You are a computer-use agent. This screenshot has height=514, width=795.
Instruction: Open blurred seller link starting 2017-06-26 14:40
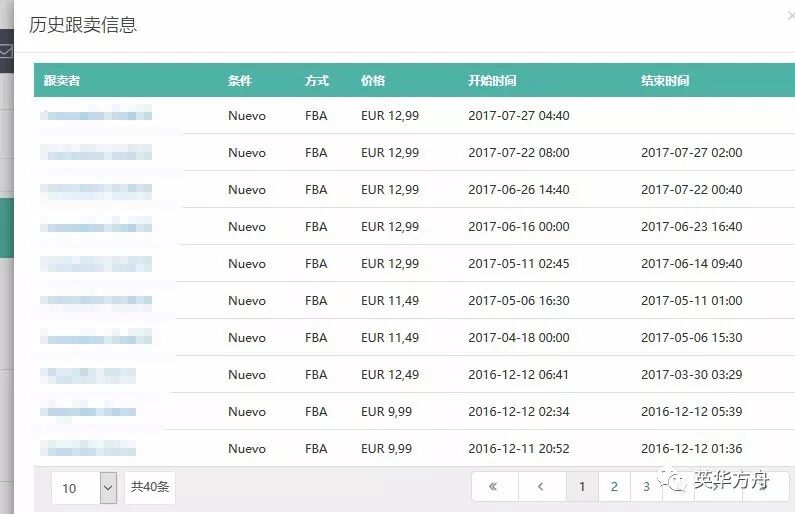[x=96, y=190]
